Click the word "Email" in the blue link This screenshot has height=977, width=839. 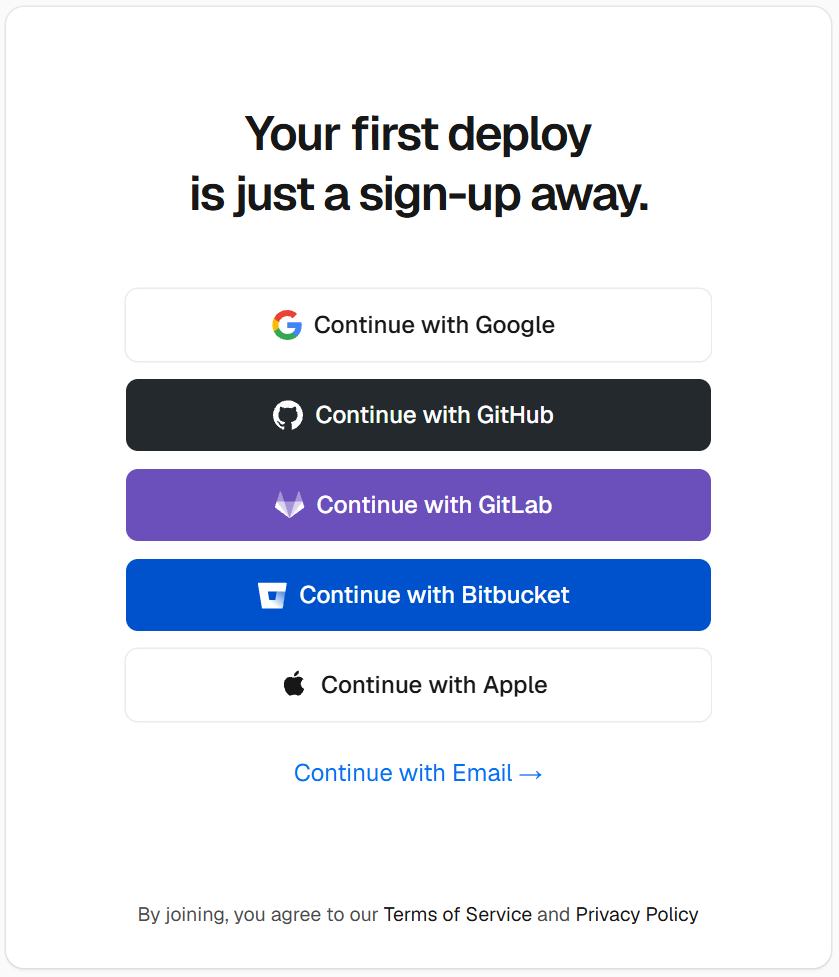click(x=483, y=773)
